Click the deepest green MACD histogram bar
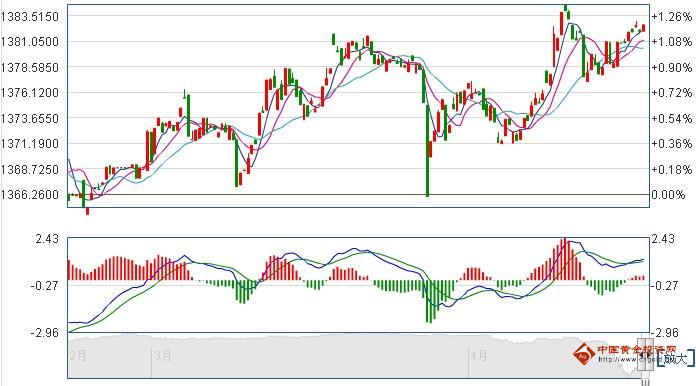 (429, 301)
